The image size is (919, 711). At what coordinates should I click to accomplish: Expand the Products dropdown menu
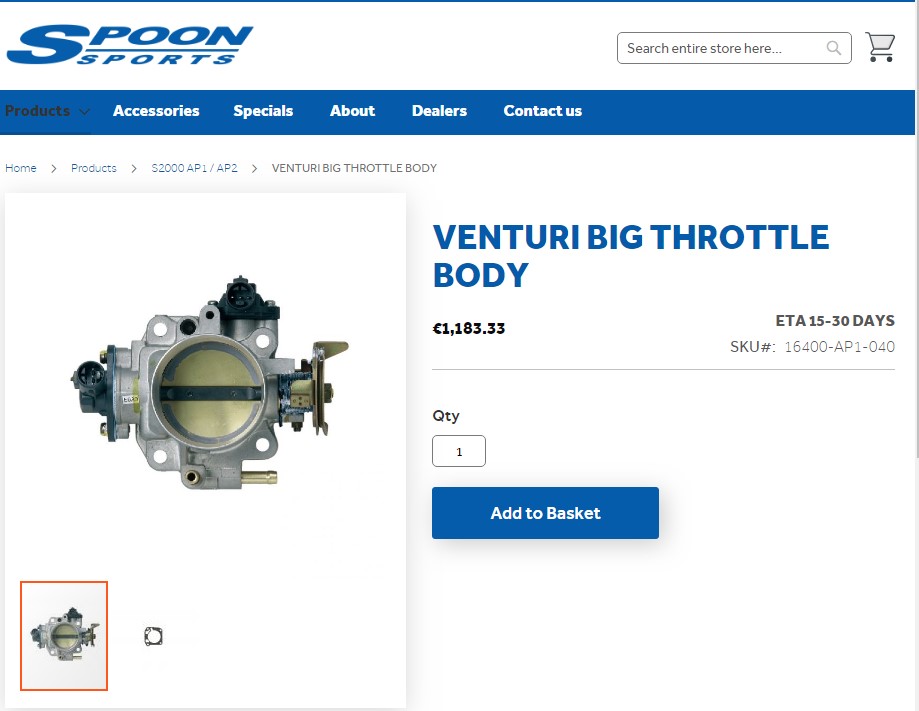click(x=38, y=111)
